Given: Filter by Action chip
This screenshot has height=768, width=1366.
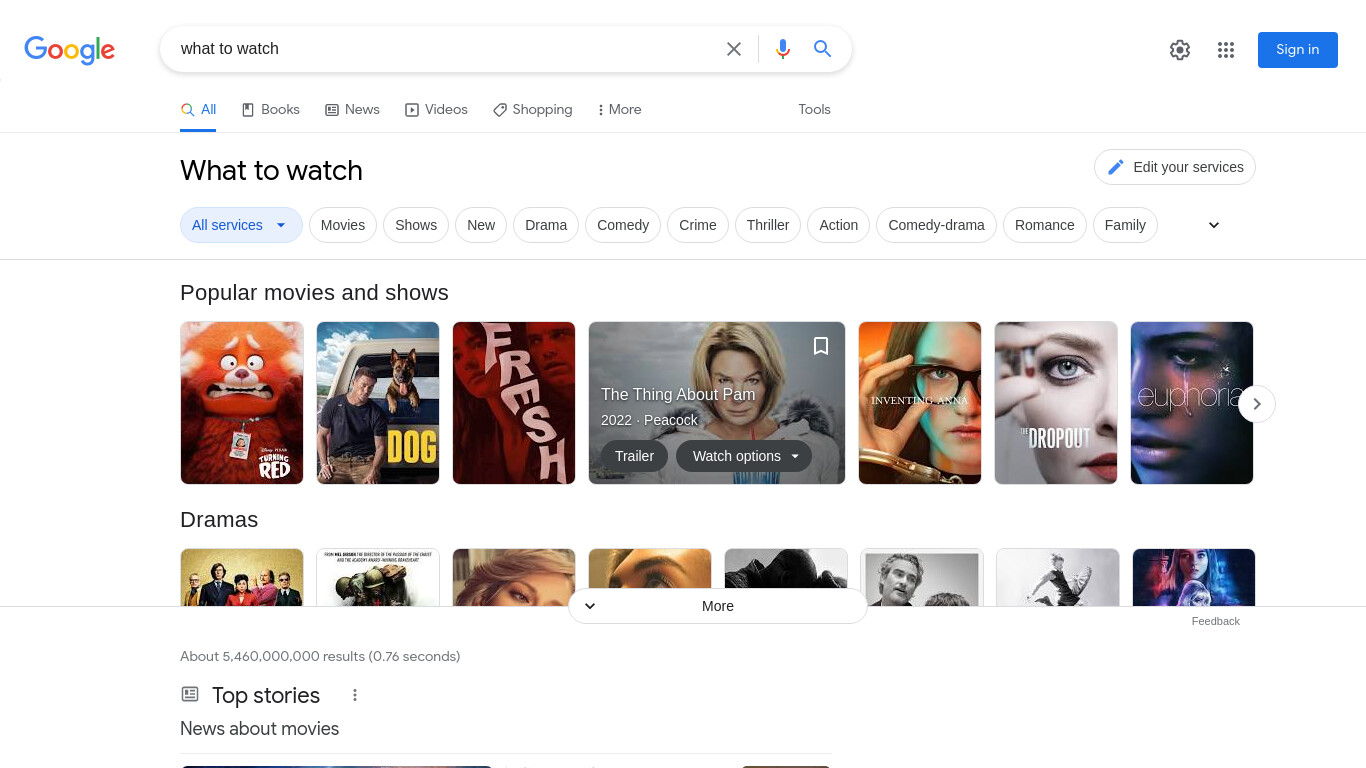Looking at the screenshot, I should [x=839, y=225].
